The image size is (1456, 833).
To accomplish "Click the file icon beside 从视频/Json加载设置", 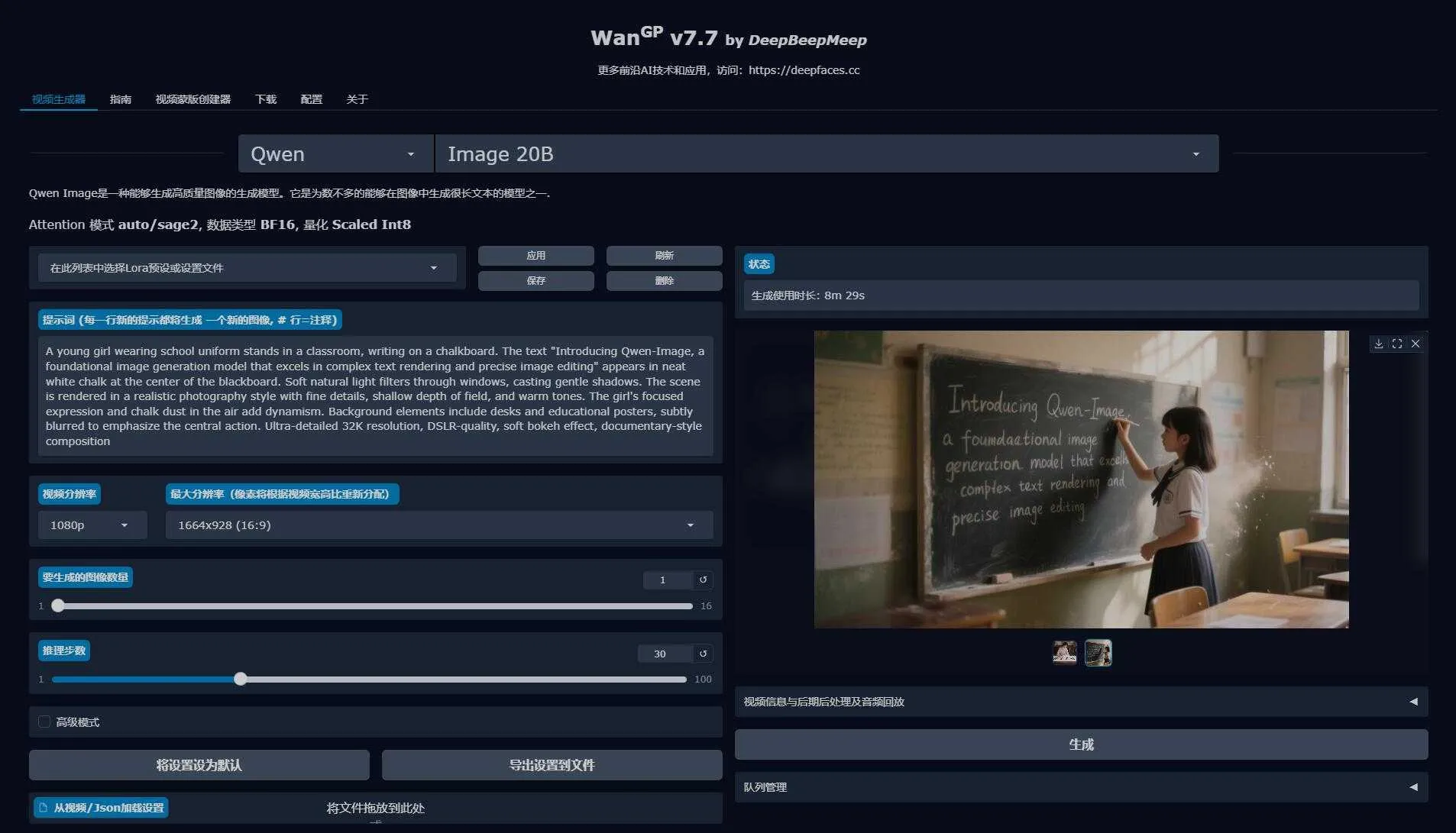I will pos(43,808).
